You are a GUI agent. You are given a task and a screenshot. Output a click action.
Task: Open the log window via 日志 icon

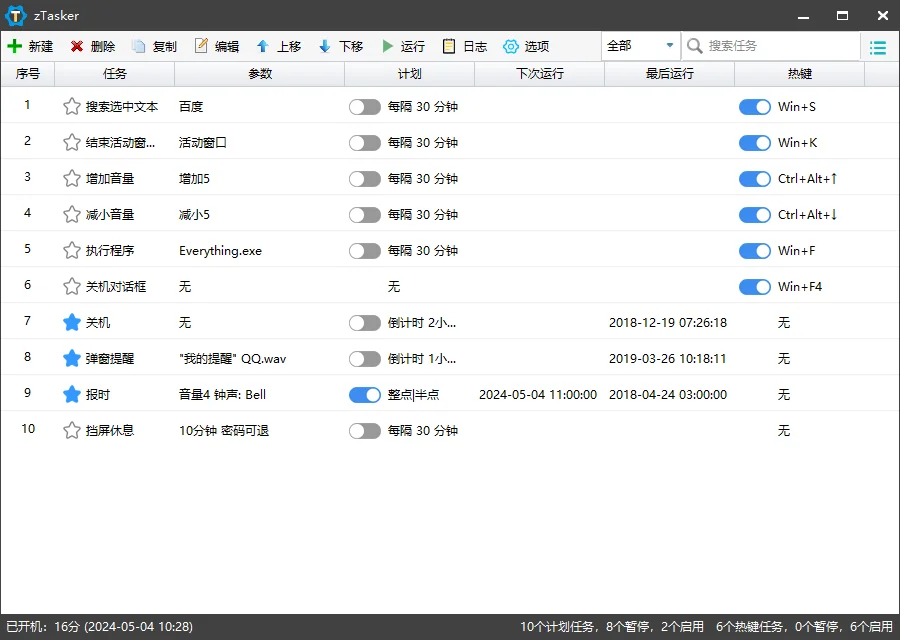(x=463, y=46)
